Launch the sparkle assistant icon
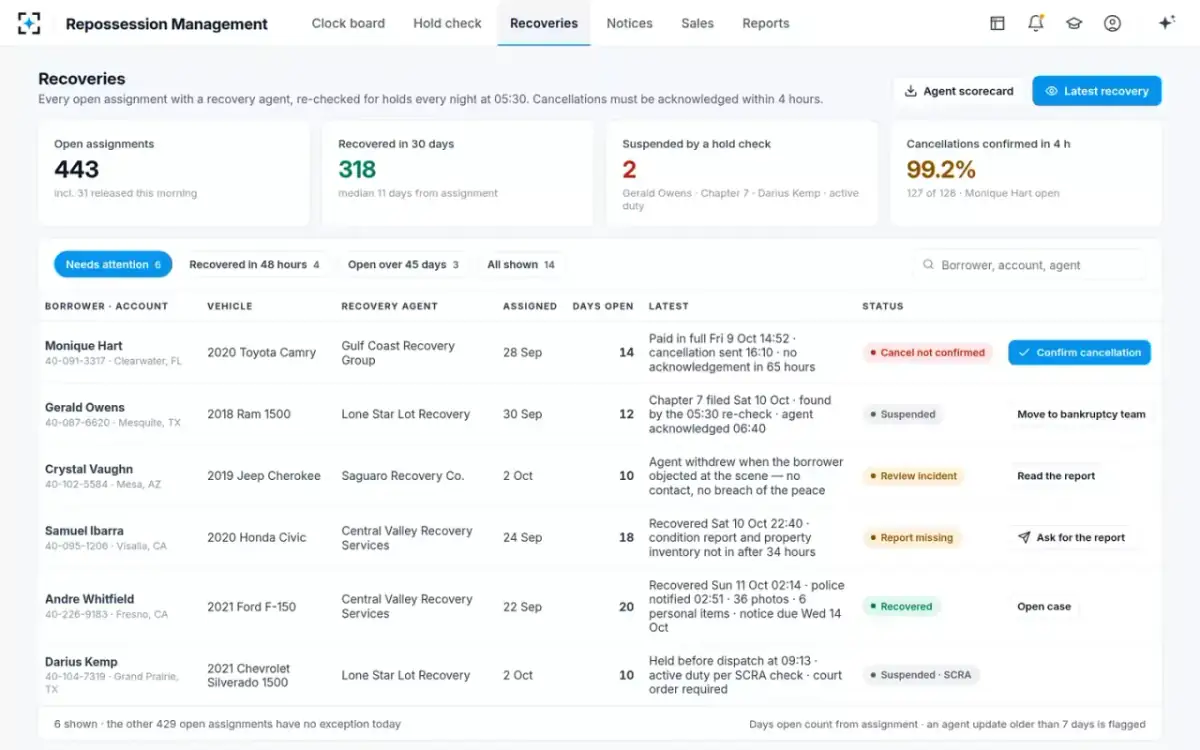The image size is (1200, 750). (1166, 23)
